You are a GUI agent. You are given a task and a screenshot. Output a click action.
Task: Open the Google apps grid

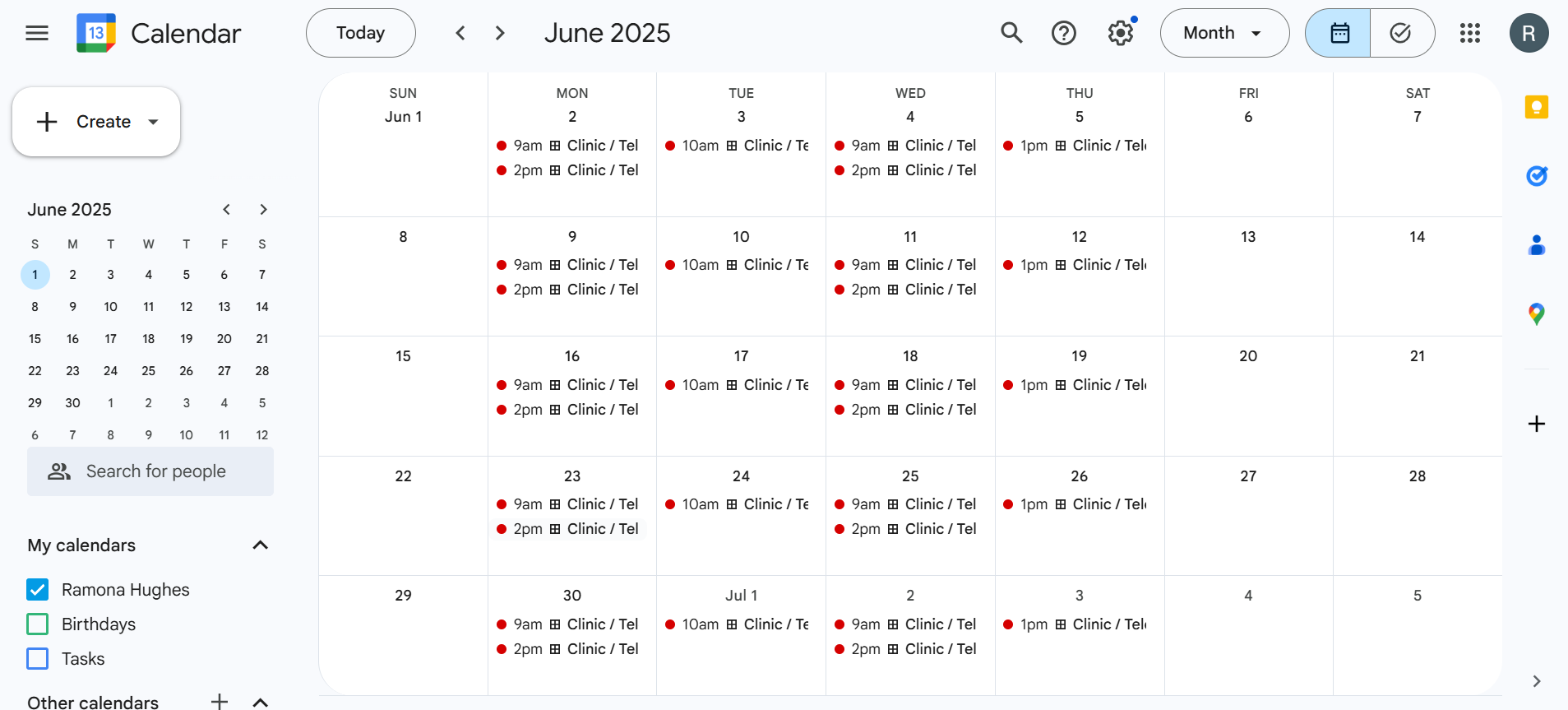pyautogui.click(x=1469, y=33)
